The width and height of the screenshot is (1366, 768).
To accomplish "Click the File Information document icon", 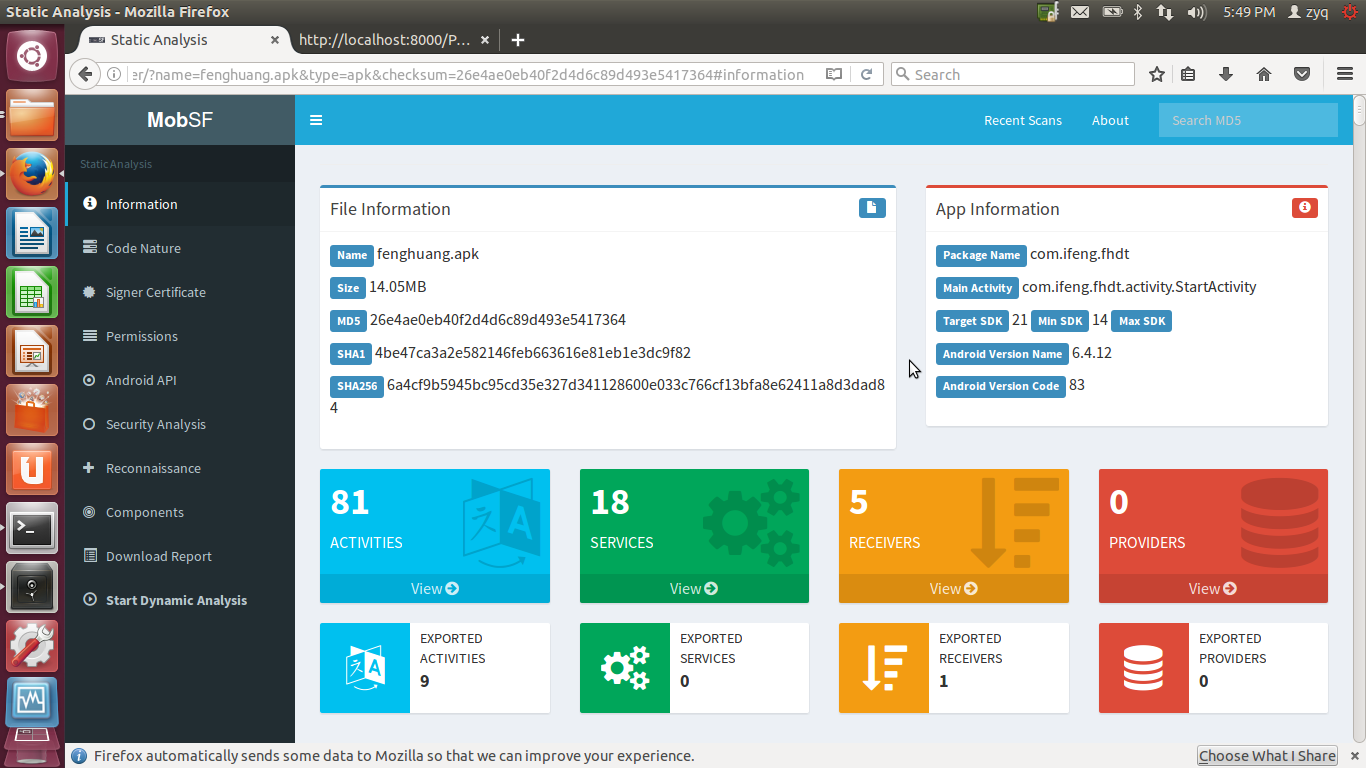I will 872,208.
